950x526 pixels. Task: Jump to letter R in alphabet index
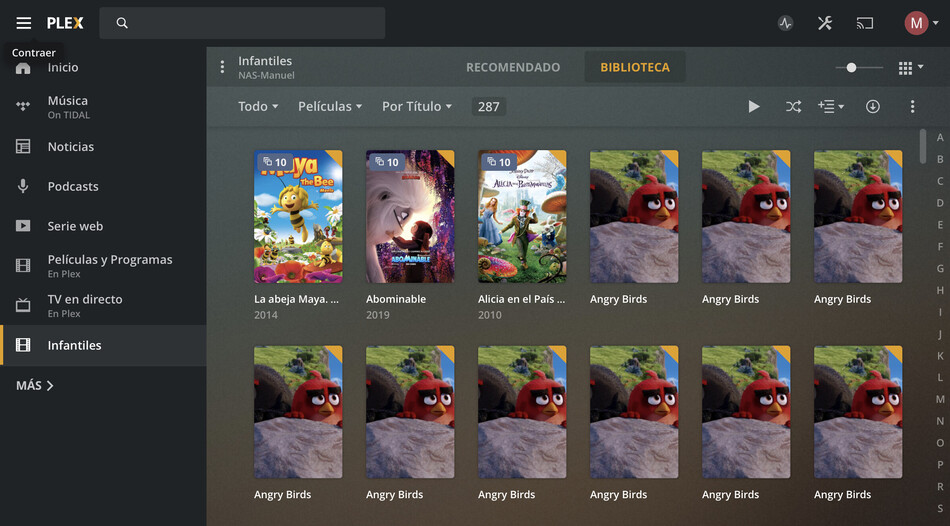click(x=940, y=487)
